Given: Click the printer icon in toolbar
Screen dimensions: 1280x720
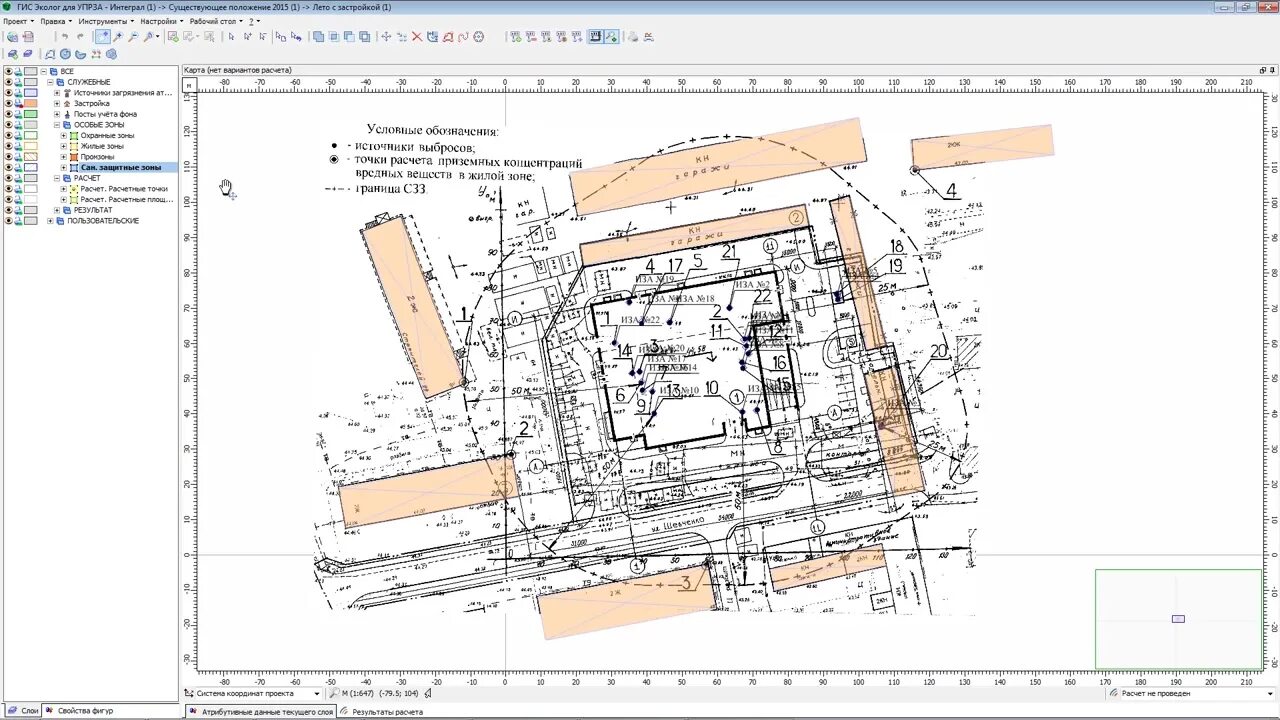Looking at the screenshot, I should [x=633, y=36].
